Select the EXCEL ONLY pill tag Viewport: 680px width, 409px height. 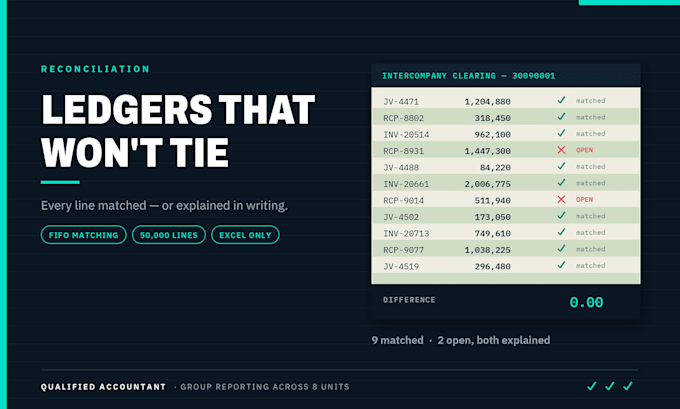pyautogui.click(x=245, y=235)
